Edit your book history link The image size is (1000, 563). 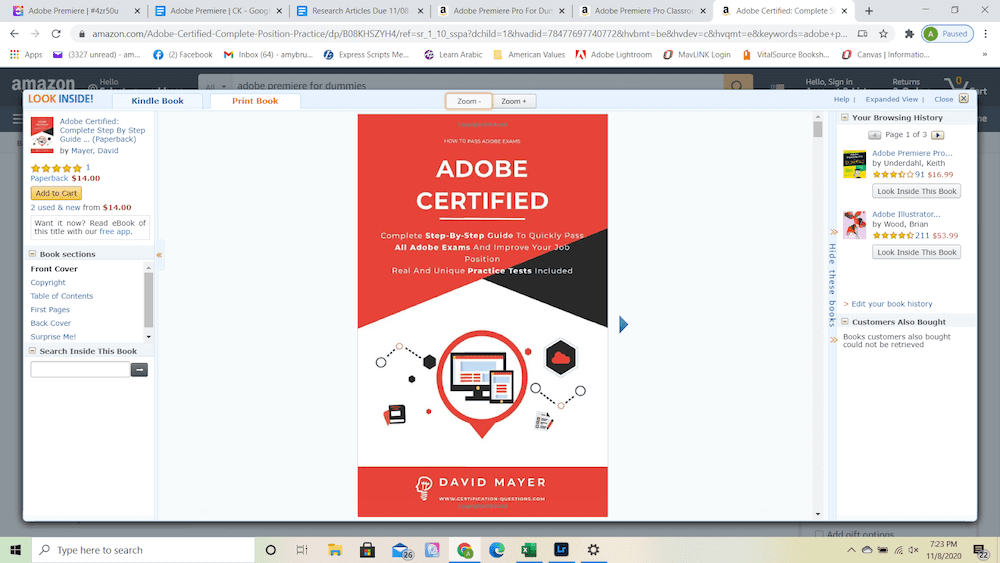tap(892, 304)
